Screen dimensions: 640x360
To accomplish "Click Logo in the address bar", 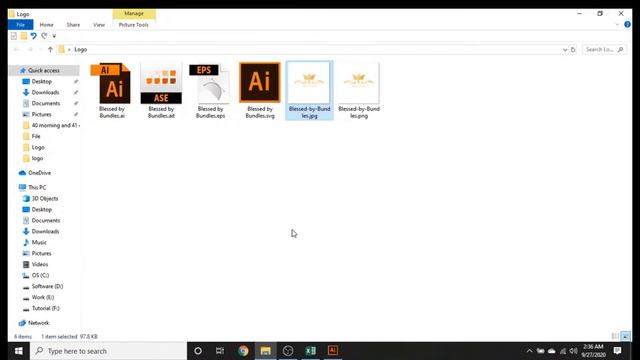I will pyautogui.click(x=80, y=49).
